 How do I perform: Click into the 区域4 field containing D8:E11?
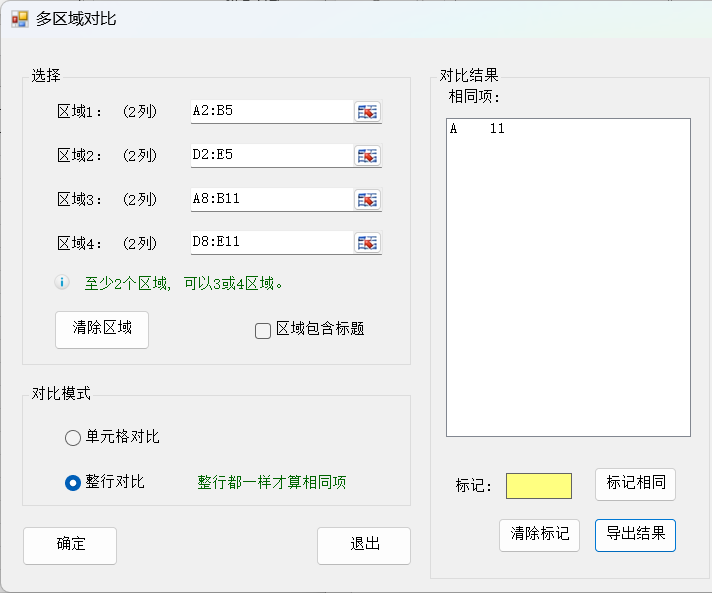tap(272, 242)
